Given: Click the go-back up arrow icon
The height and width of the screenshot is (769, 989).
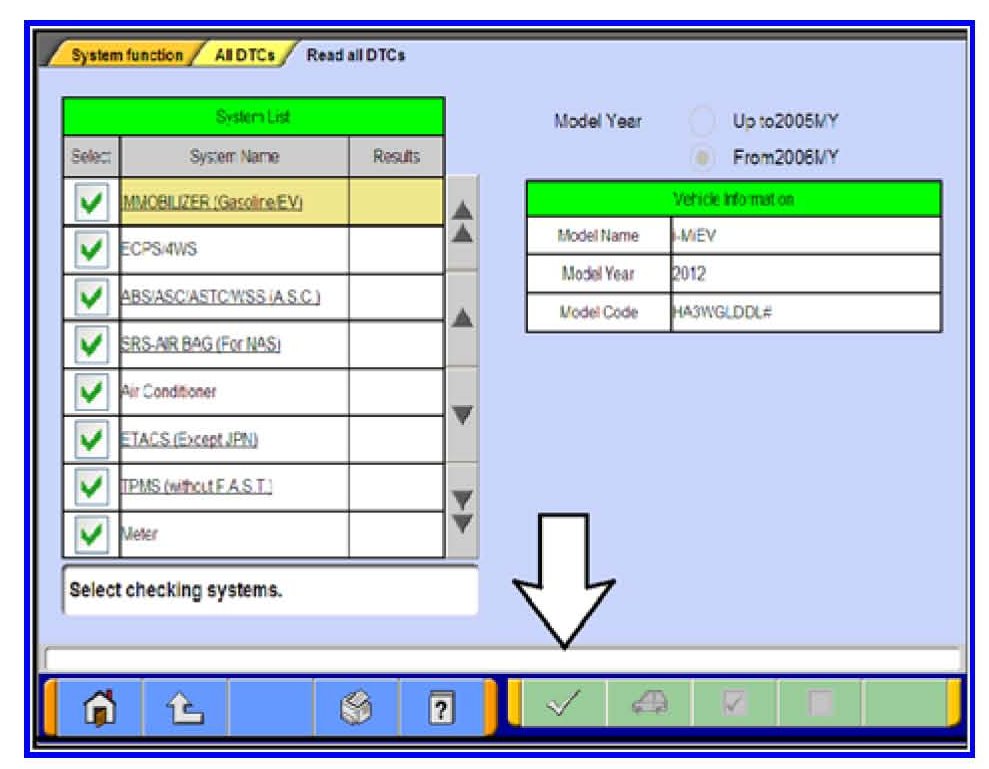Looking at the screenshot, I should (x=185, y=707).
